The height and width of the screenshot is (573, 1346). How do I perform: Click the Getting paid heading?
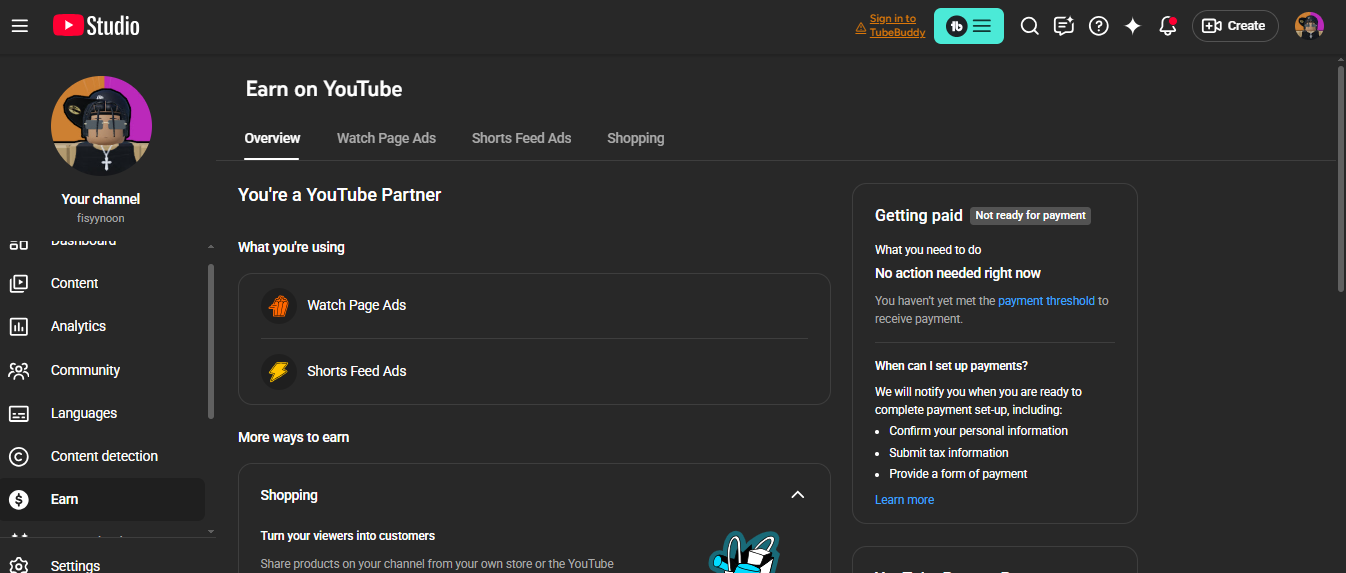coord(919,215)
